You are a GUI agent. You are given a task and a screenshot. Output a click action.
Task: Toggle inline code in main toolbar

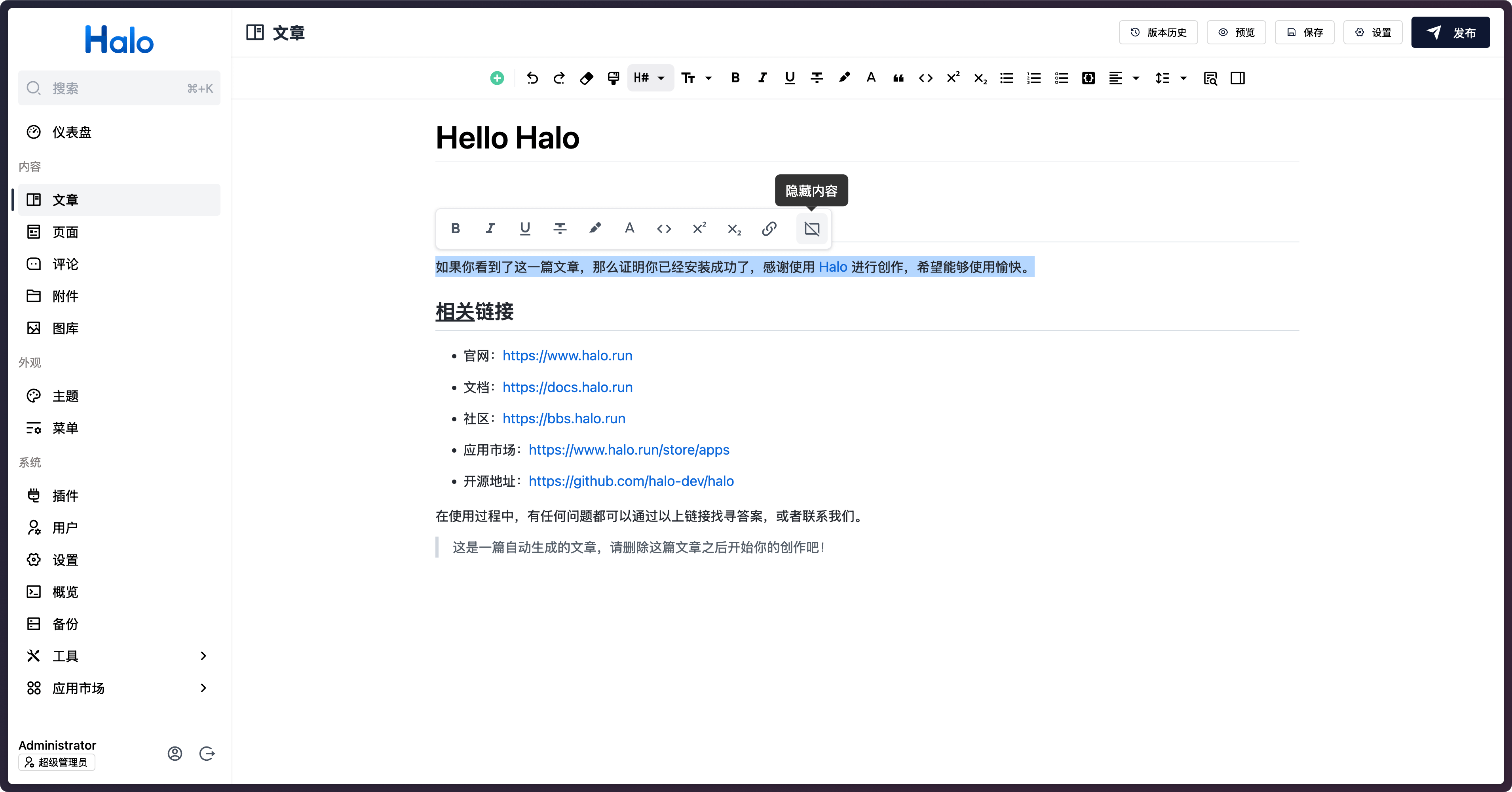coord(926,78)
